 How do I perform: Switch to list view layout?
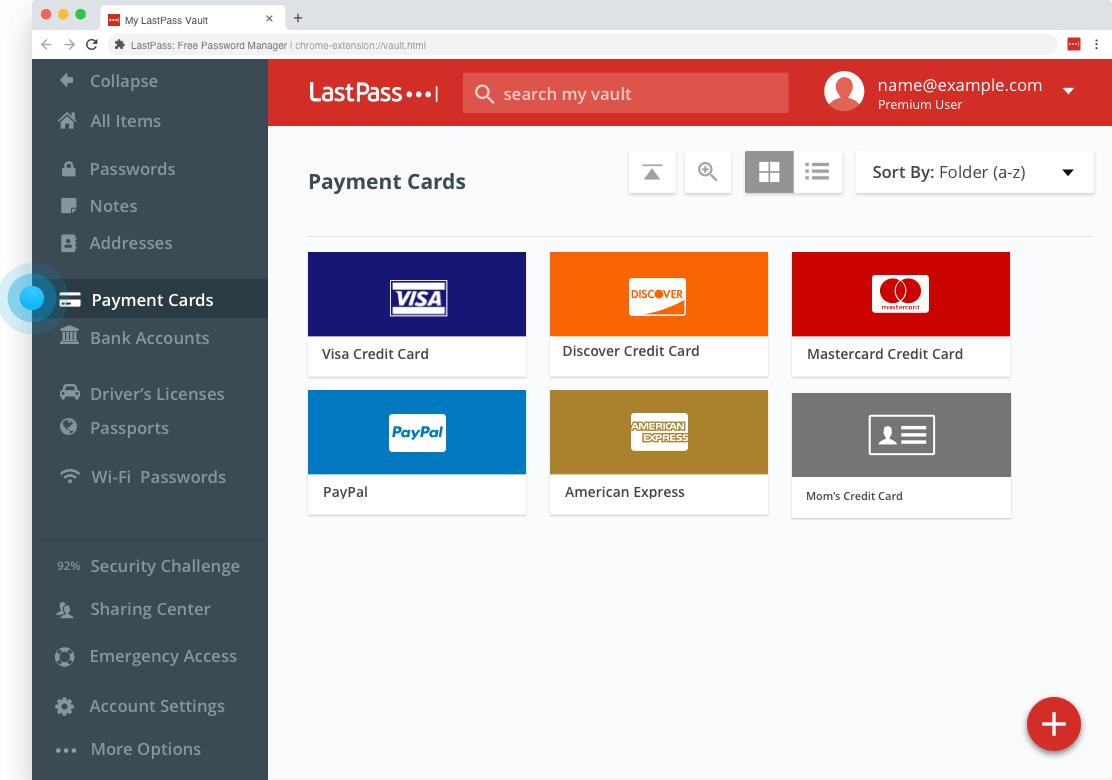coord(818,172)
